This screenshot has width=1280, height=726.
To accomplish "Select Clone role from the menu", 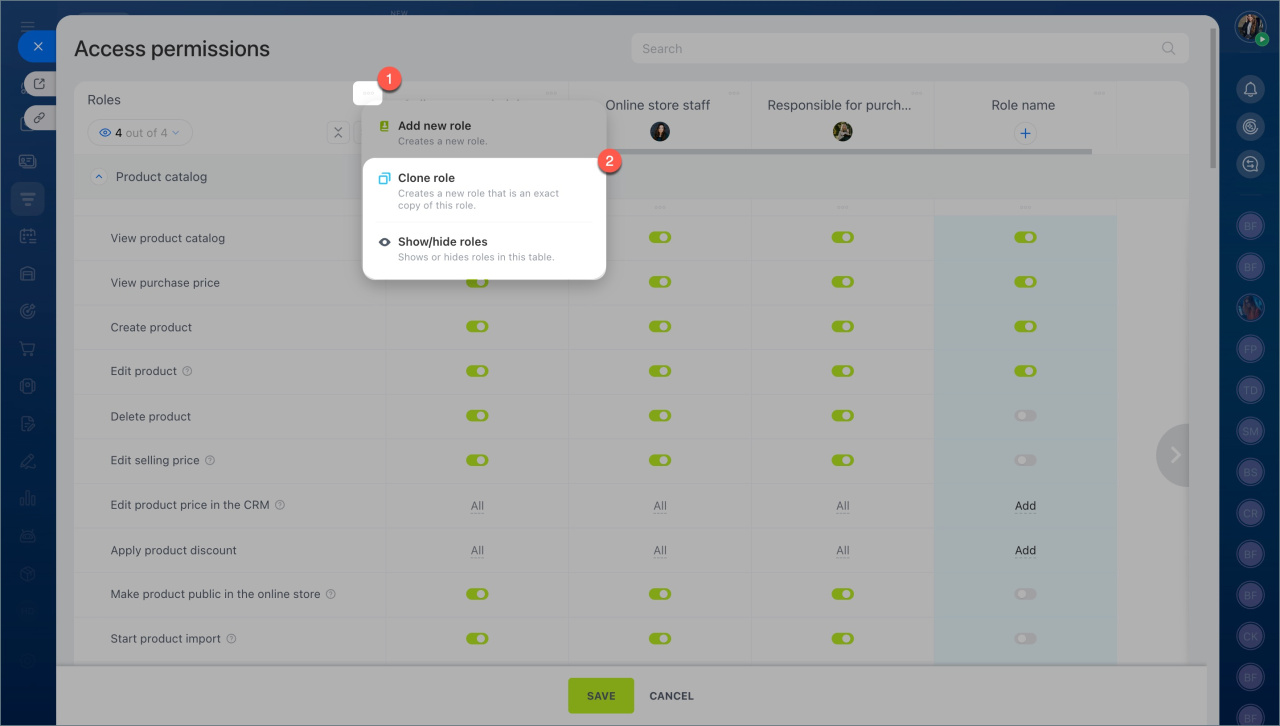I will pos(427,178).
